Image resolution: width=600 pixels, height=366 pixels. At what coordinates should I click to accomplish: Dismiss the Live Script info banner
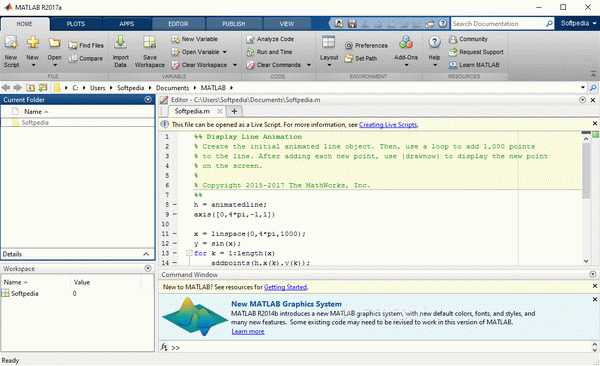coord(595,123)
